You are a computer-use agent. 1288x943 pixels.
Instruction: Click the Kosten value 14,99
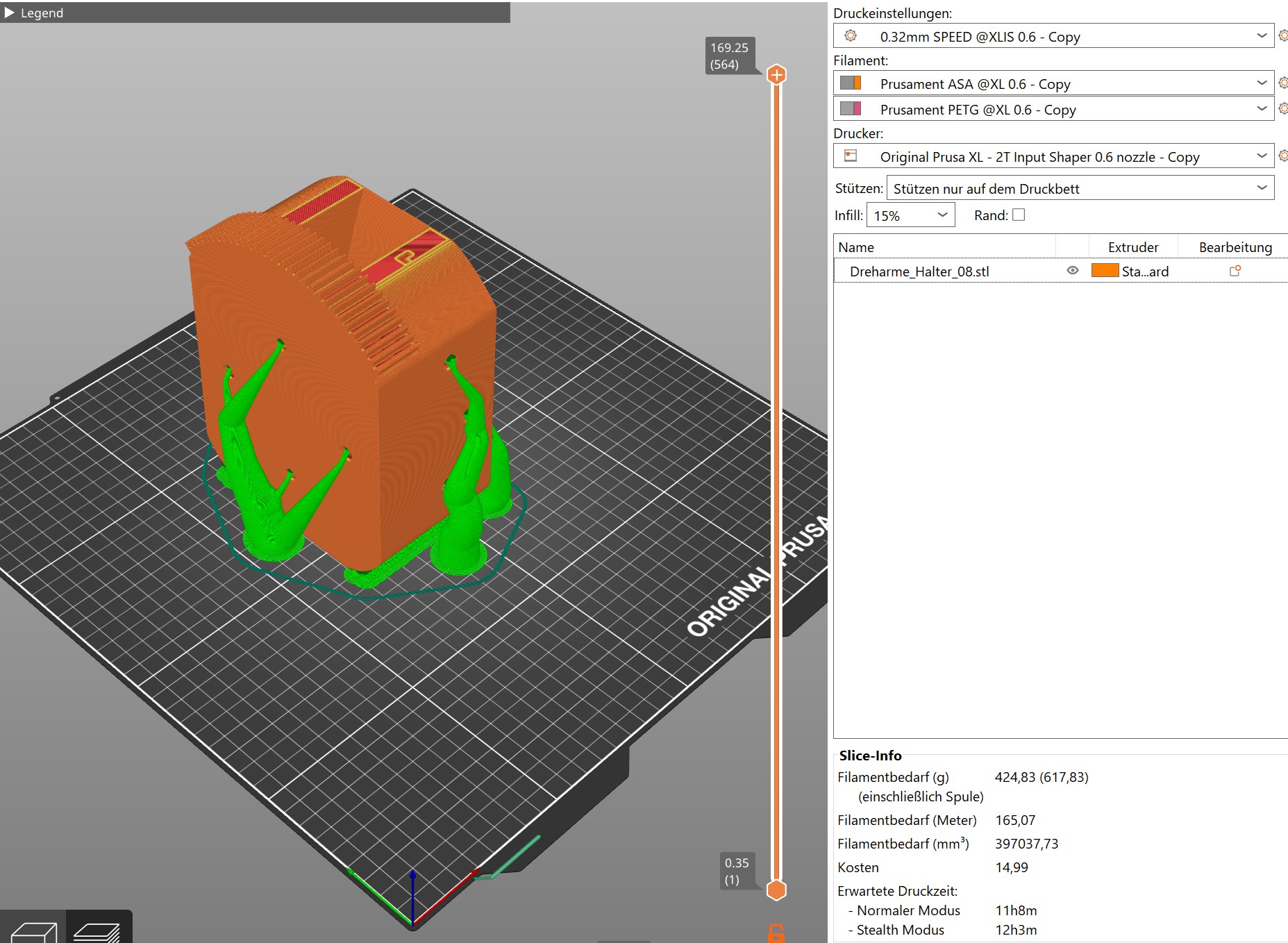coord(1012,867)
